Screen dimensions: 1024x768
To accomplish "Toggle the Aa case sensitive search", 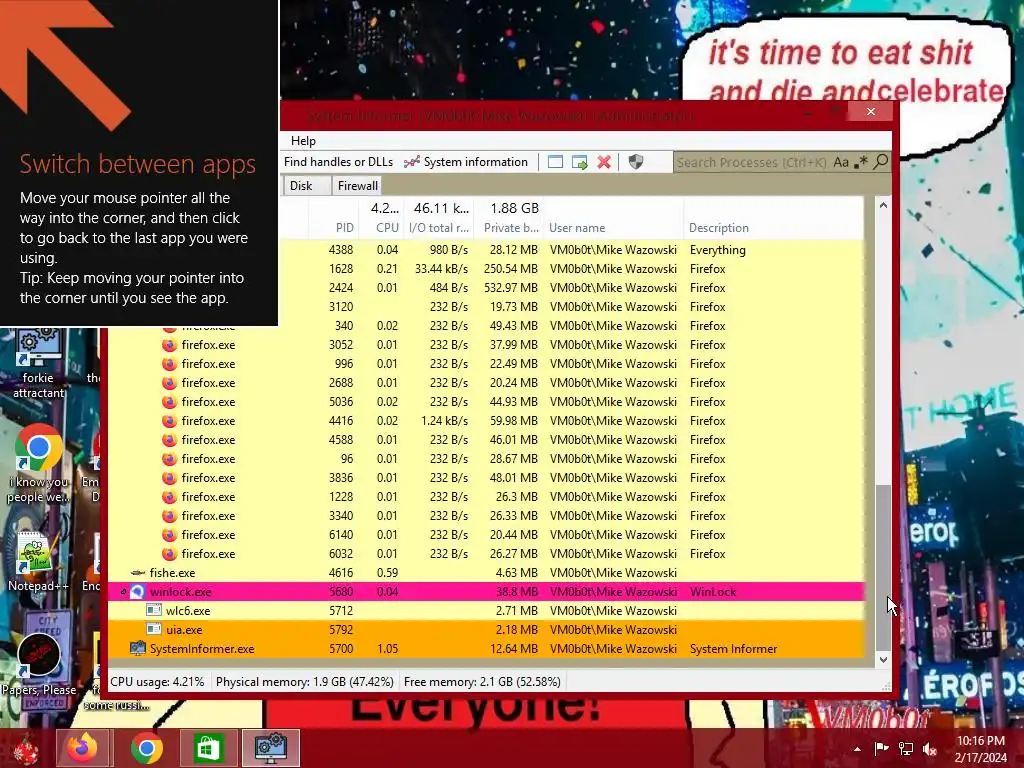I will [840, 162].
